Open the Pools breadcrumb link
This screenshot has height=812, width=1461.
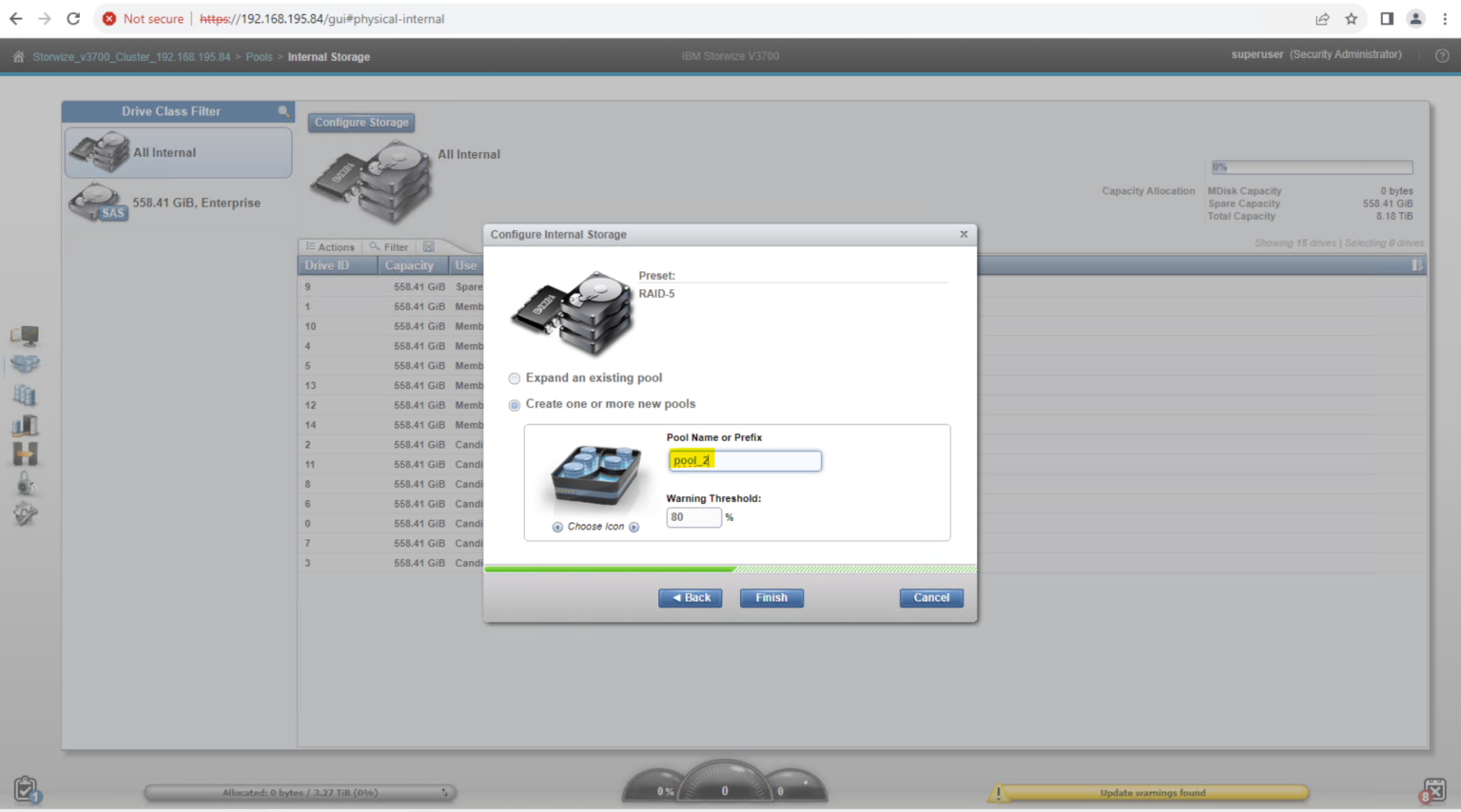259,56
